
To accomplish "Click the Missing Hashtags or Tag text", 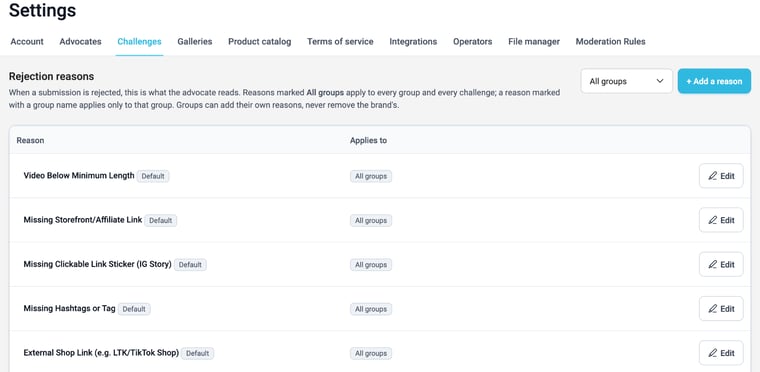I will point(69,308).
